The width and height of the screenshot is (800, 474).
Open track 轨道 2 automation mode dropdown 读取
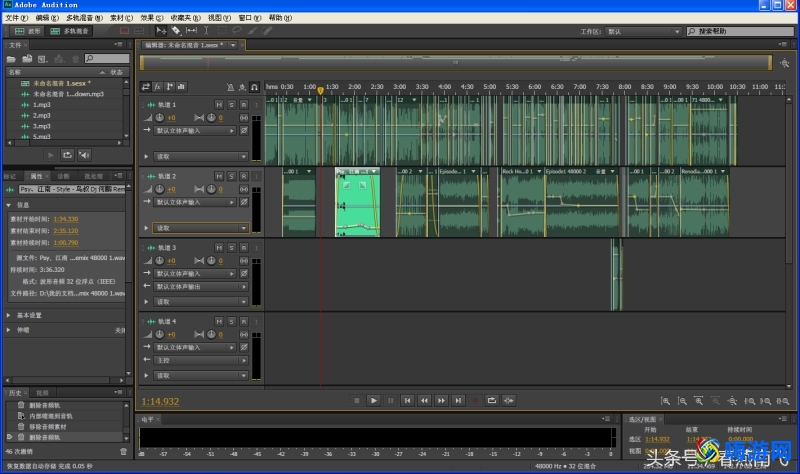coord(200,228)
